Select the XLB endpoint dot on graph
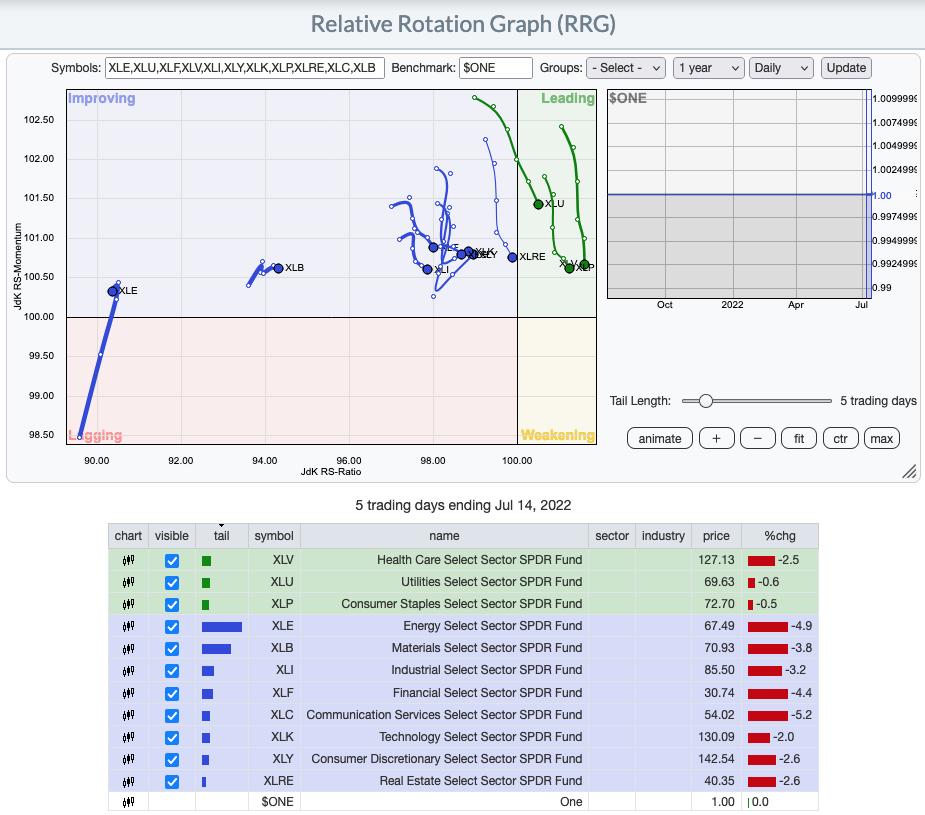Image resolution: width=925 pixels, height=815 pixels. (278, 268)
